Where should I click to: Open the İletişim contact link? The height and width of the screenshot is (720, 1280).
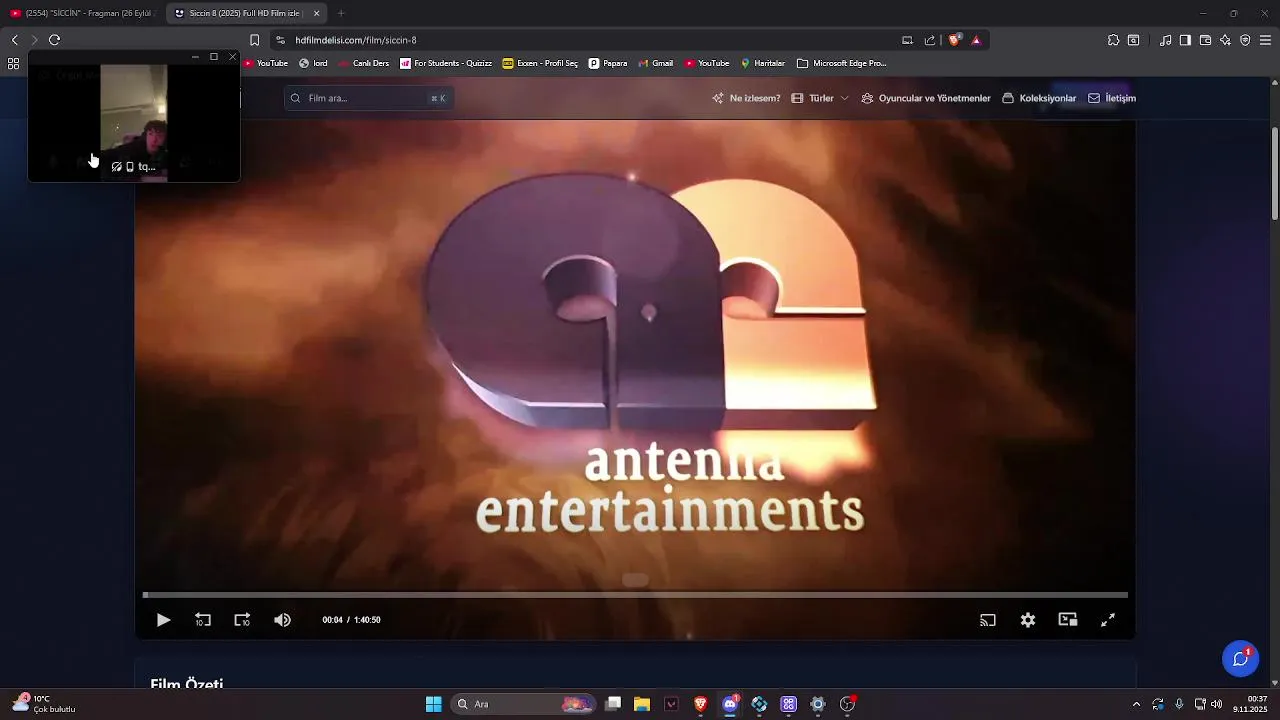point(1112,98)
